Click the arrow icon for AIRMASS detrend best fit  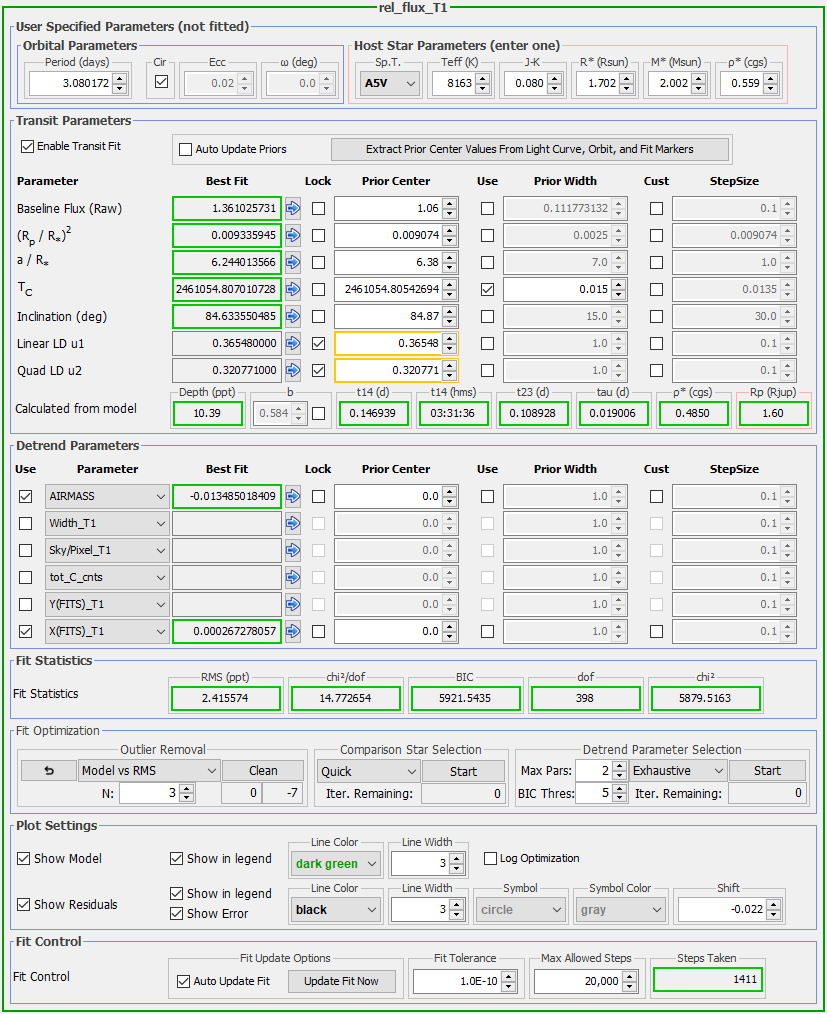293,496
